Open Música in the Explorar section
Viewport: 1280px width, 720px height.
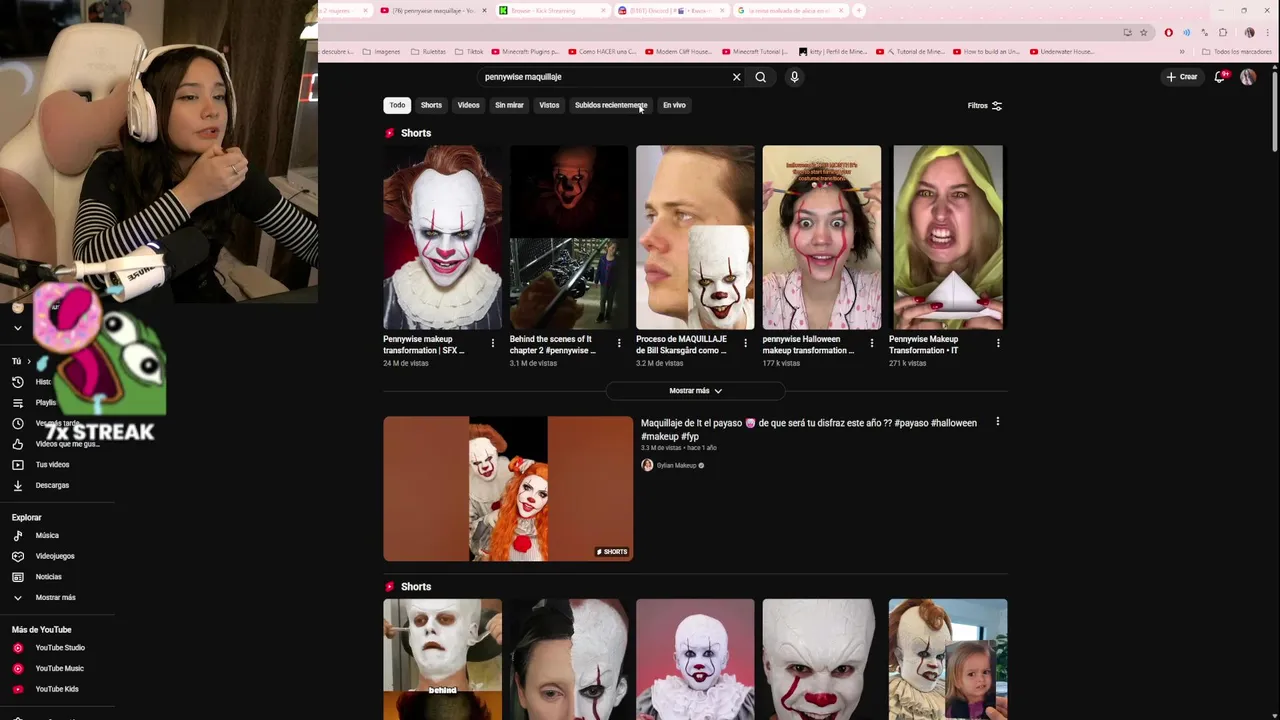[47, 535]
